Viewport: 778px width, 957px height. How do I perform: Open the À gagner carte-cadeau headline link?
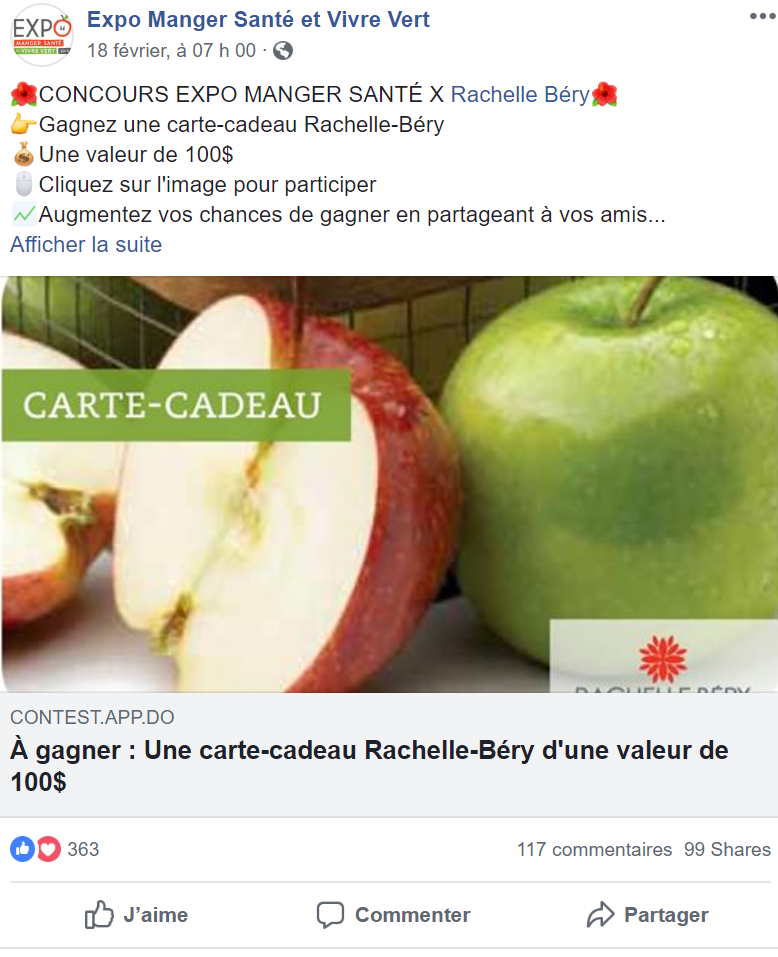pos(369,766)
